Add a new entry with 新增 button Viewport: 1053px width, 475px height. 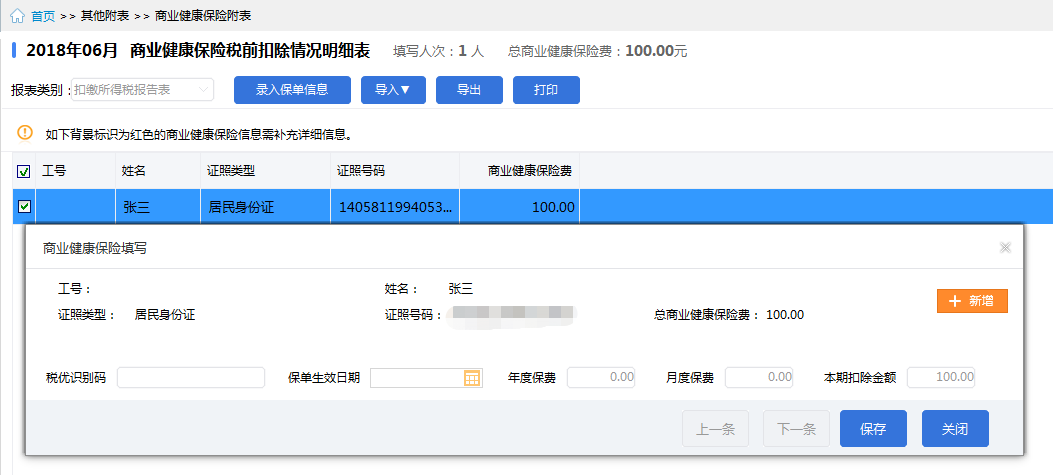coord(971,301)
